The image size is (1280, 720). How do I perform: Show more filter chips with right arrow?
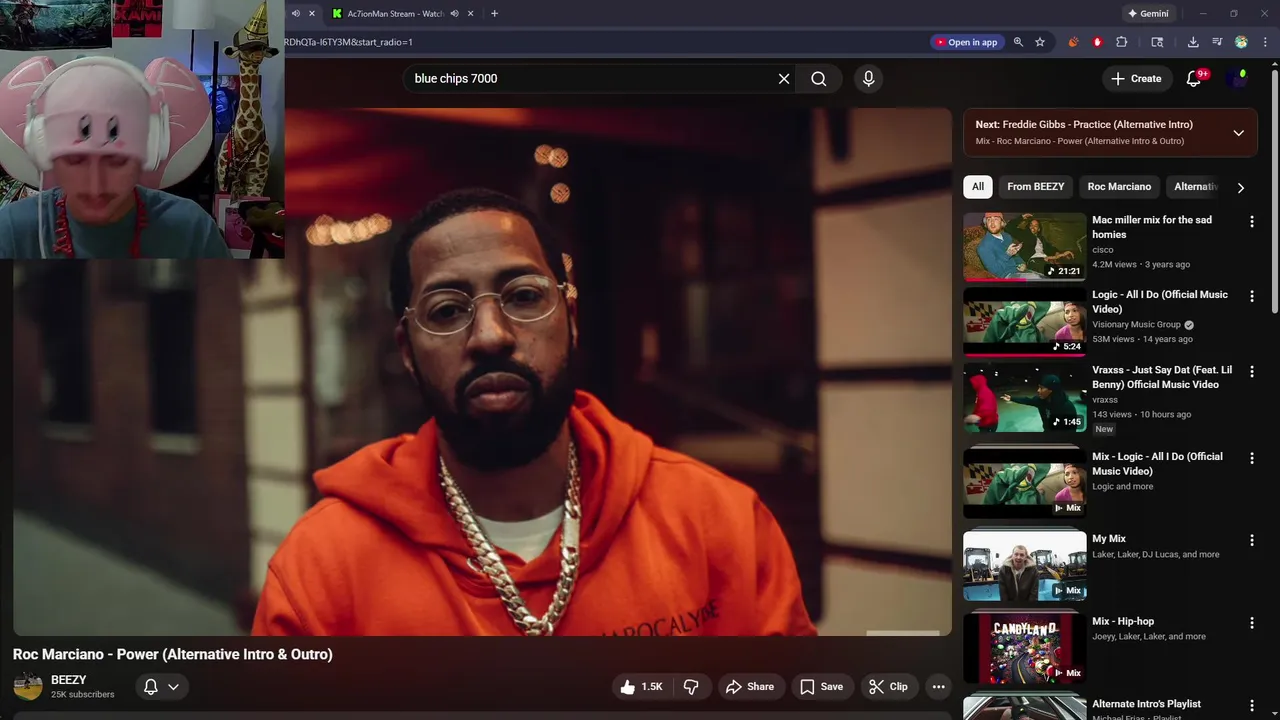click(x=1241, y=187)
